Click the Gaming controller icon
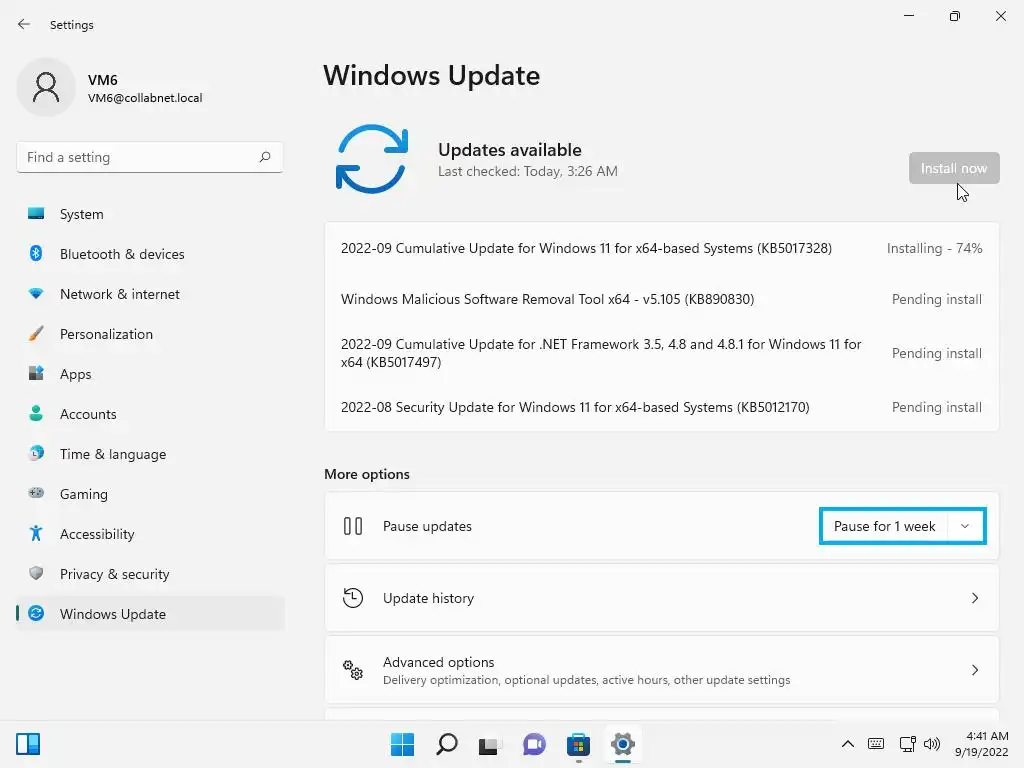The image size is (1024, 768). click(x=36, y=493)
